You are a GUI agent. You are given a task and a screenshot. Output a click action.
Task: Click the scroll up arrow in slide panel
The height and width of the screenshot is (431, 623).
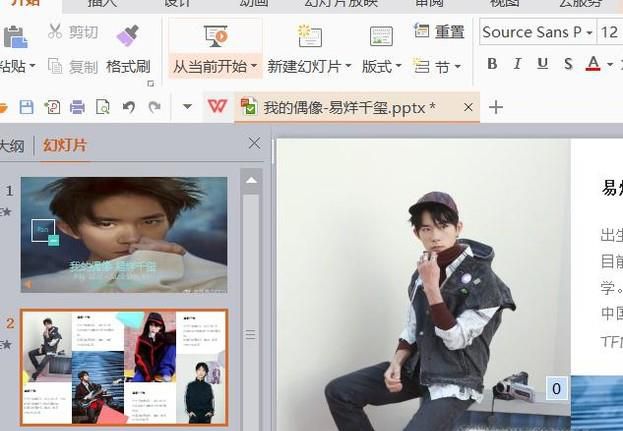pyautogui.click(x=252, y=180)
